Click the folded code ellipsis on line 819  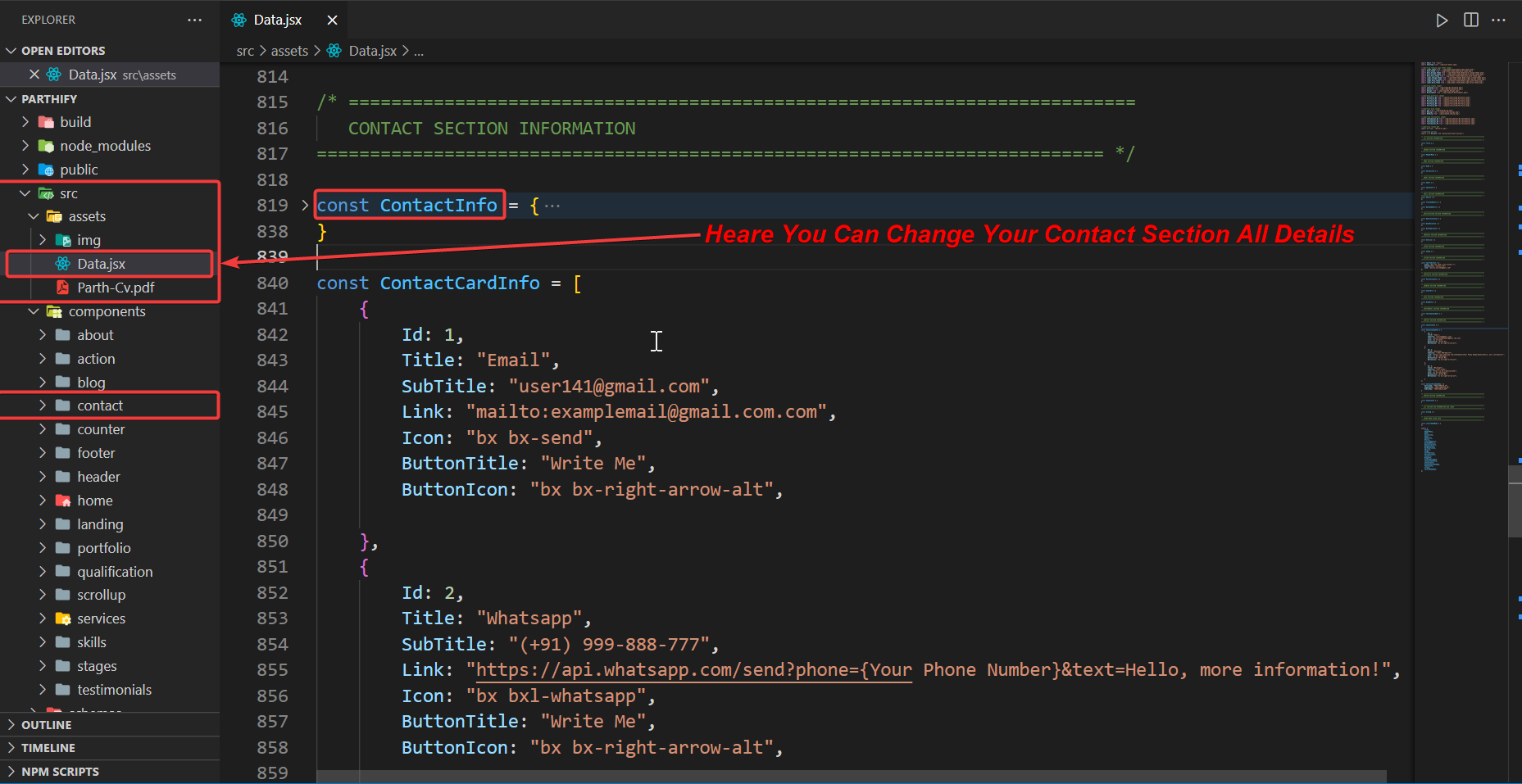pyautogui.click(x=552, y=205)
